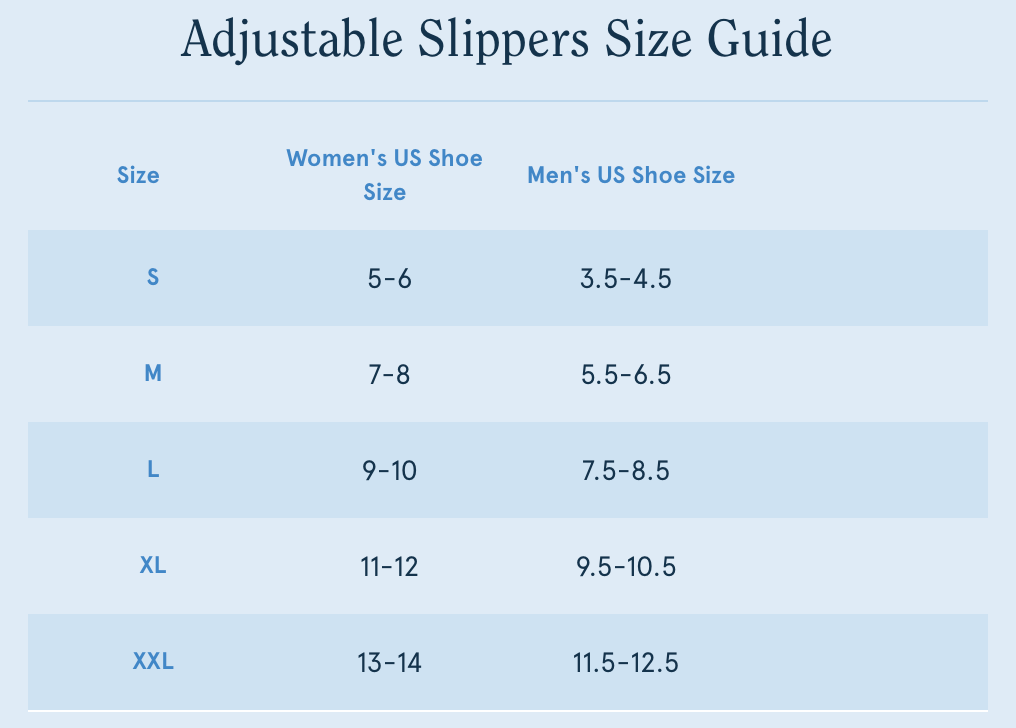Select women's size 7-8 cell

pyautogui.click(x=389, y=375)
